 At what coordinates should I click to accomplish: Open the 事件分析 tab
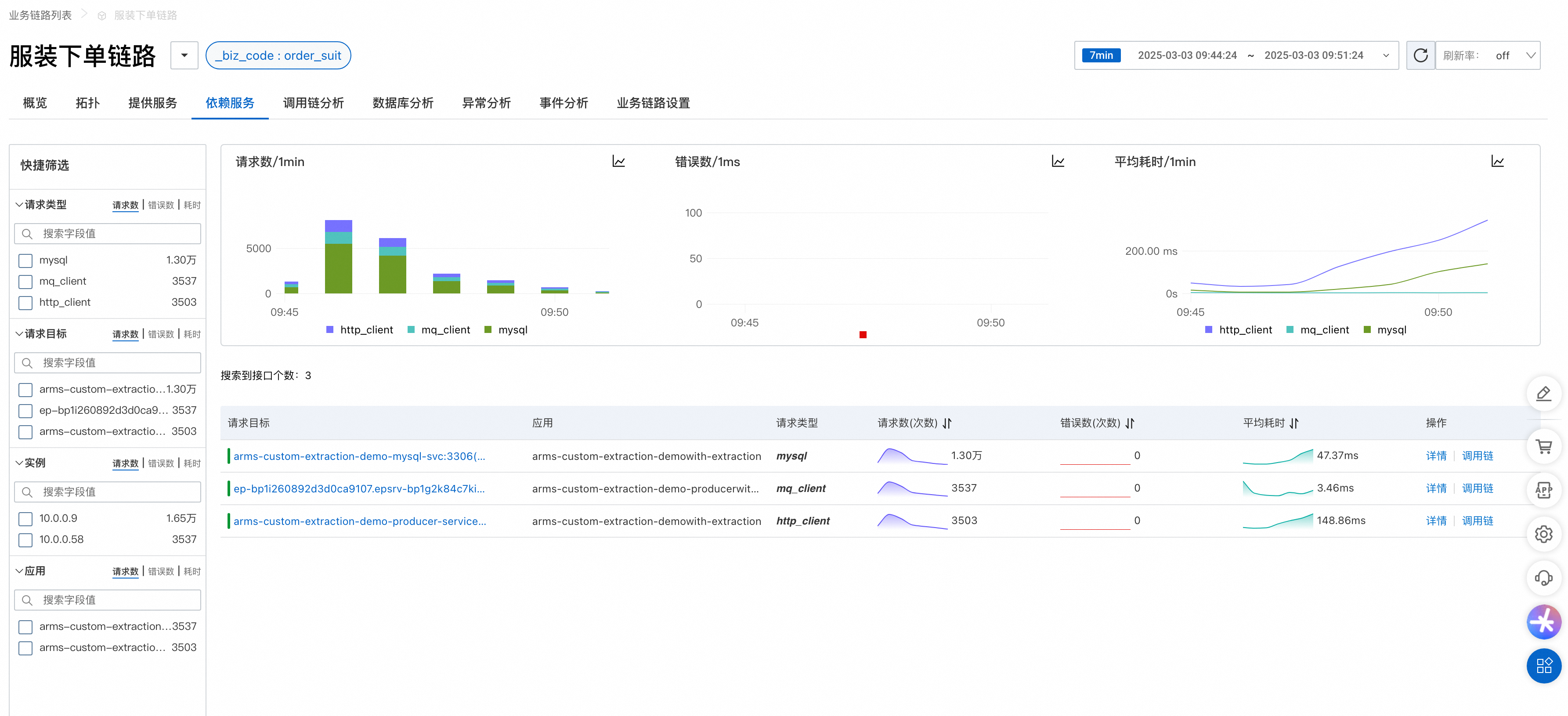tap(564, 103)
